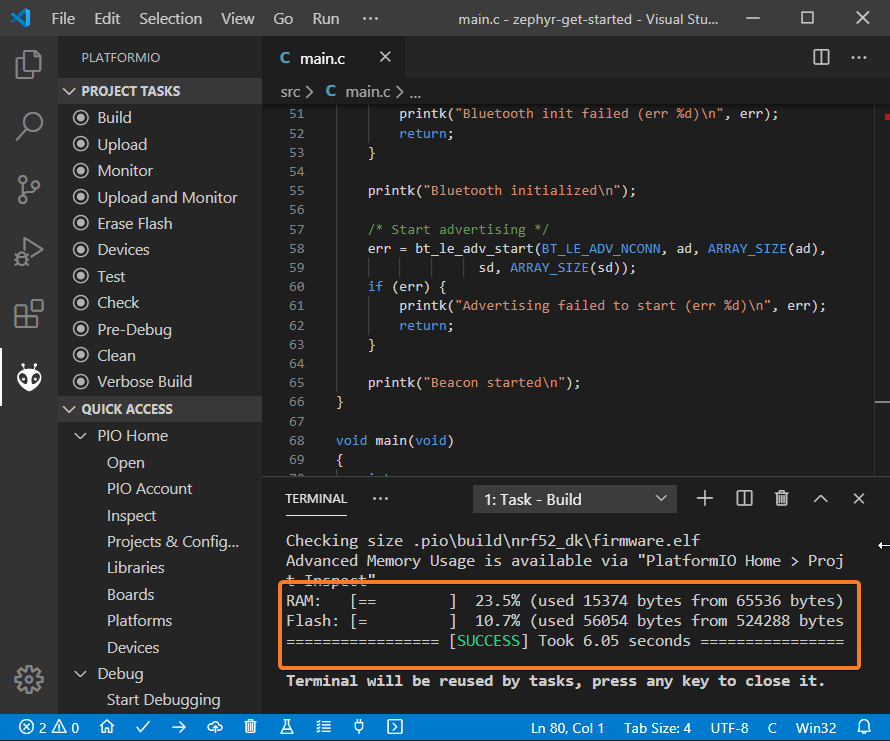Split the editor to the right
890x741 pixels.
coord(821,57)
